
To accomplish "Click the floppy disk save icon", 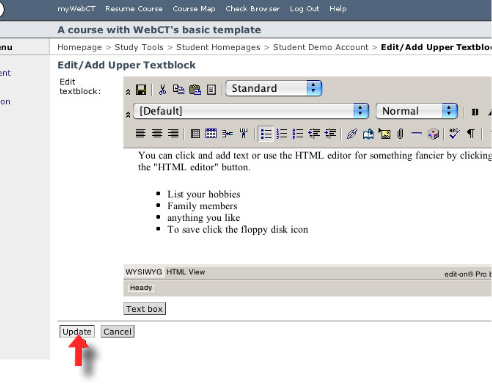I will tap(141, 90).
